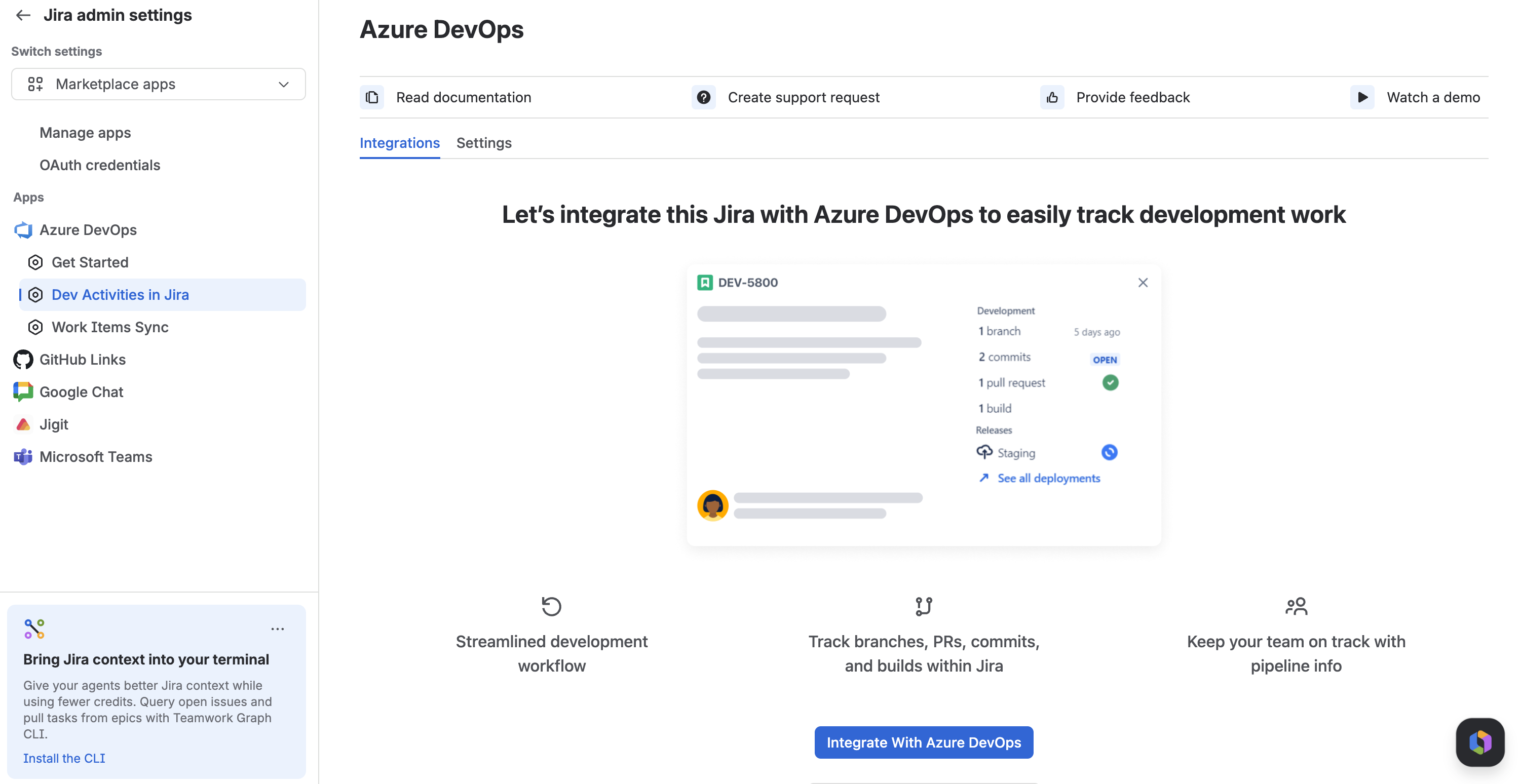This screenshot has height=784, width=1520.
Task: Click the Work Items Sync hexagon icon
Action: [35, 327]
